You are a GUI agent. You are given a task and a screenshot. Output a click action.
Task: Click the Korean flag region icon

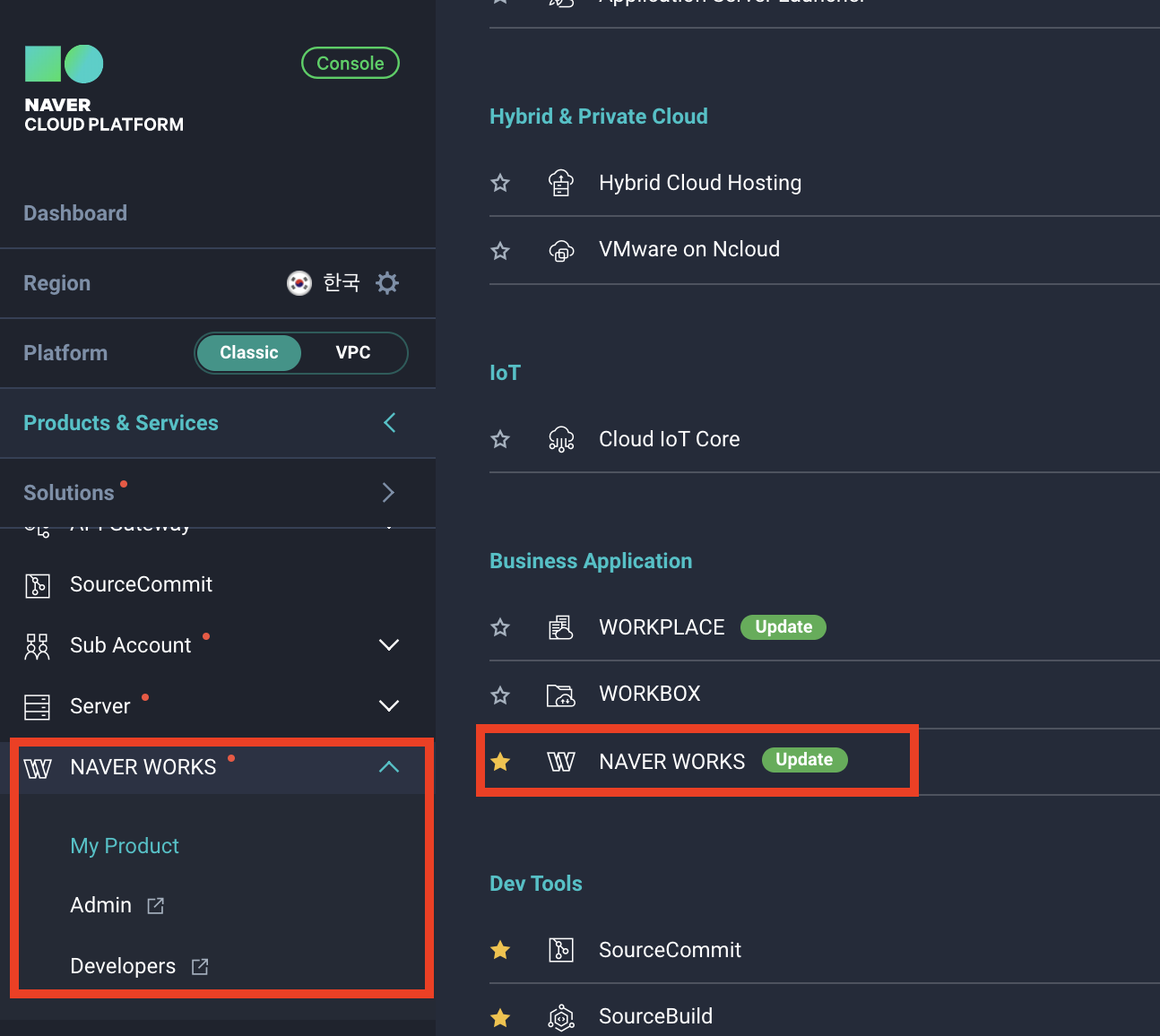point(299,283)
